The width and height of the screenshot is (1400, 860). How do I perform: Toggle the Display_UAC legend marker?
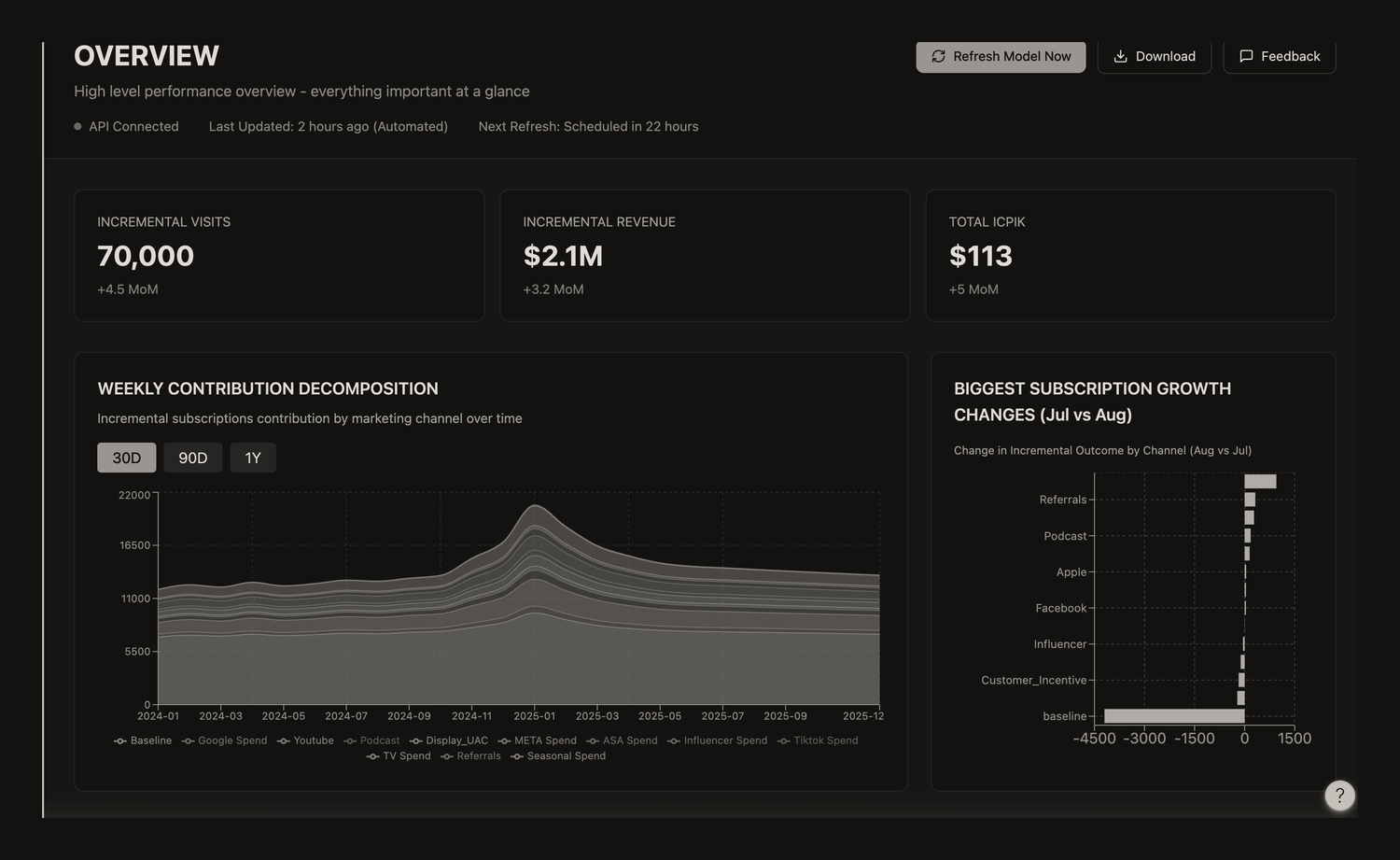pyautogui.click(x=415, y=740)
